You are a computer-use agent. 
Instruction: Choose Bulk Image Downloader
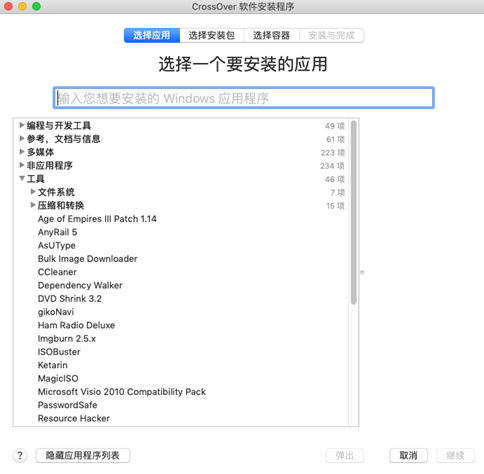tap(87, 259)
